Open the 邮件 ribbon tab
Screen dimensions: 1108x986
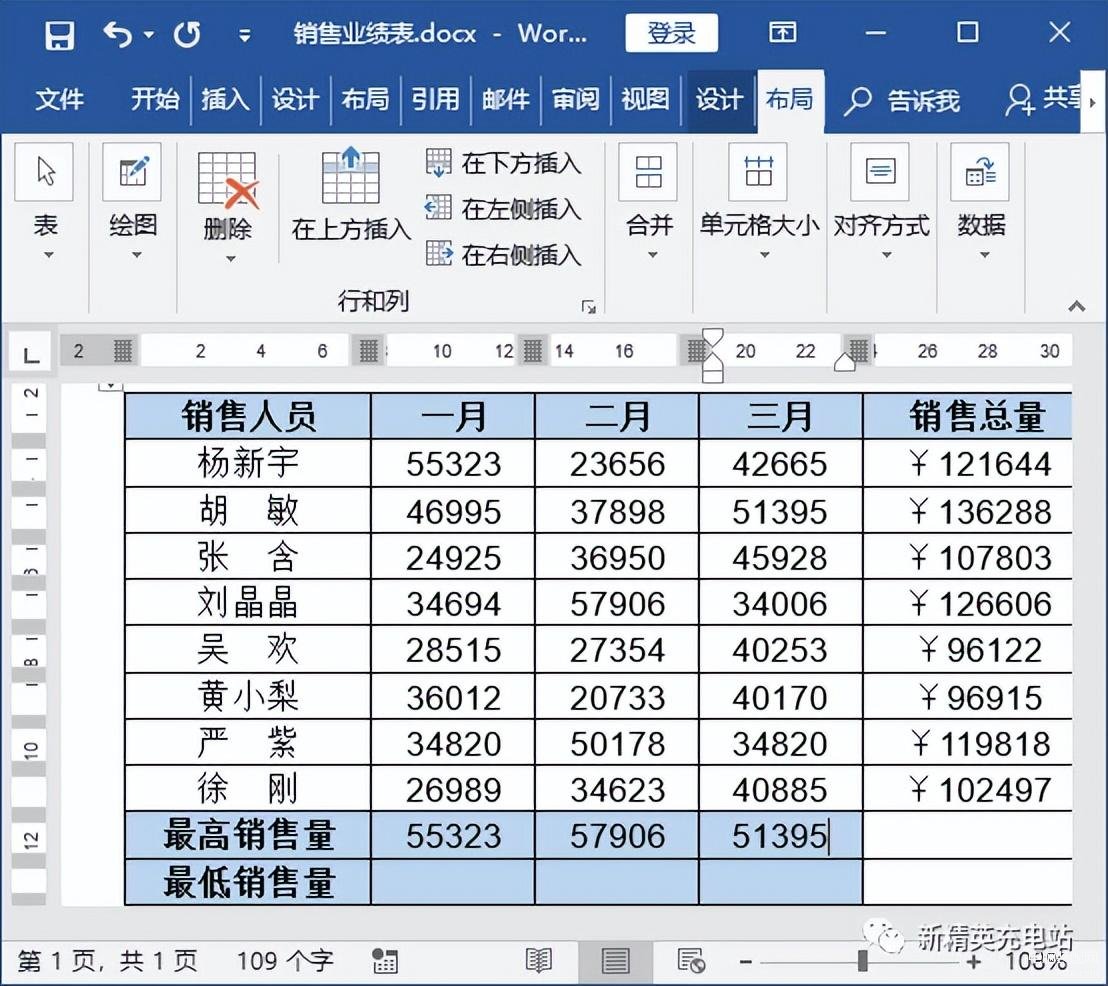pyautogui.click(x=505, y=100)
